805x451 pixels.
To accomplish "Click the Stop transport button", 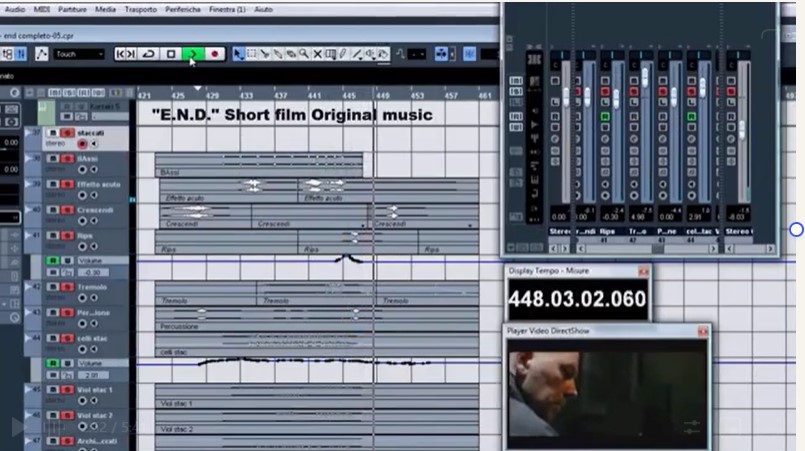I will coord(171,54).
